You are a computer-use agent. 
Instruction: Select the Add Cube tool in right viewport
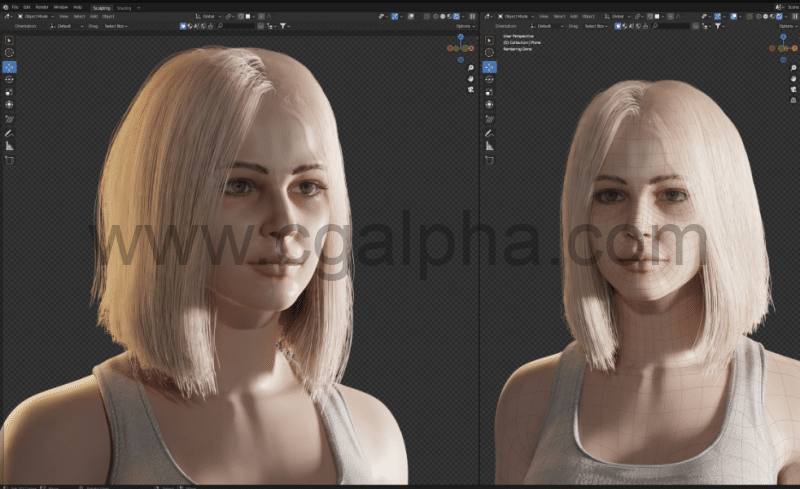point(489,160)
